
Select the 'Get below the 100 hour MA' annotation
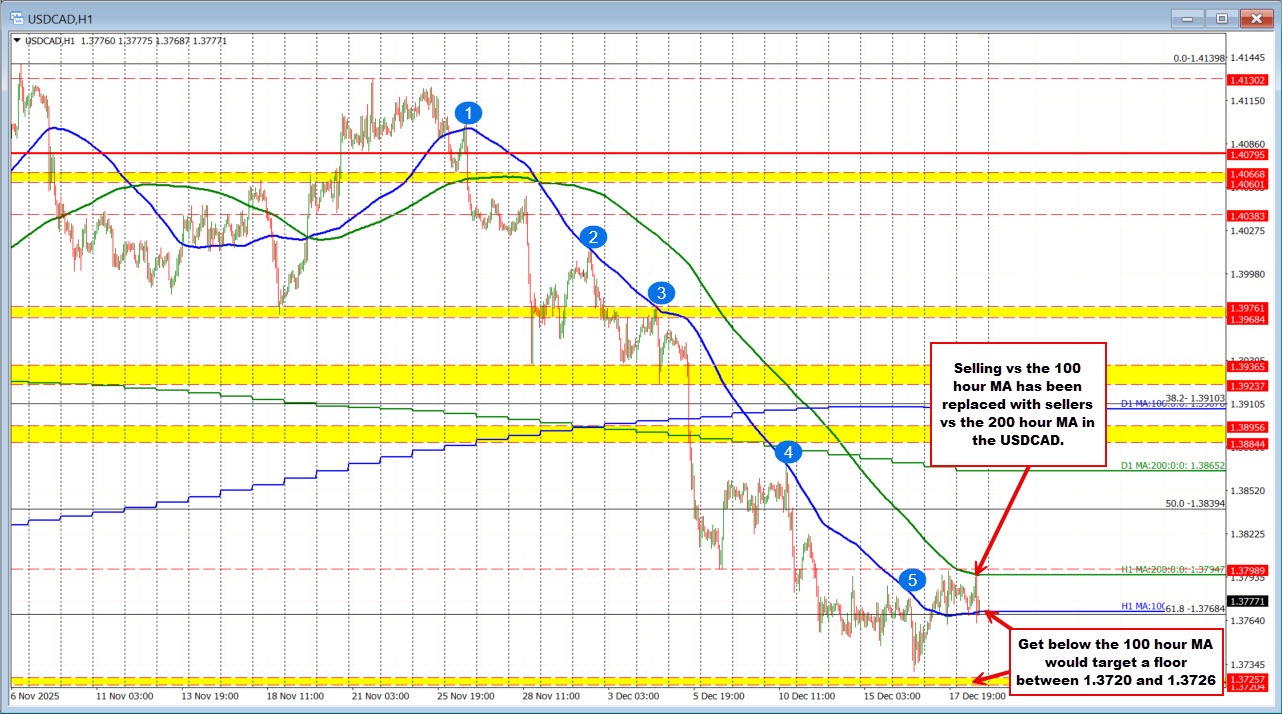click(x=1117, y=660)
